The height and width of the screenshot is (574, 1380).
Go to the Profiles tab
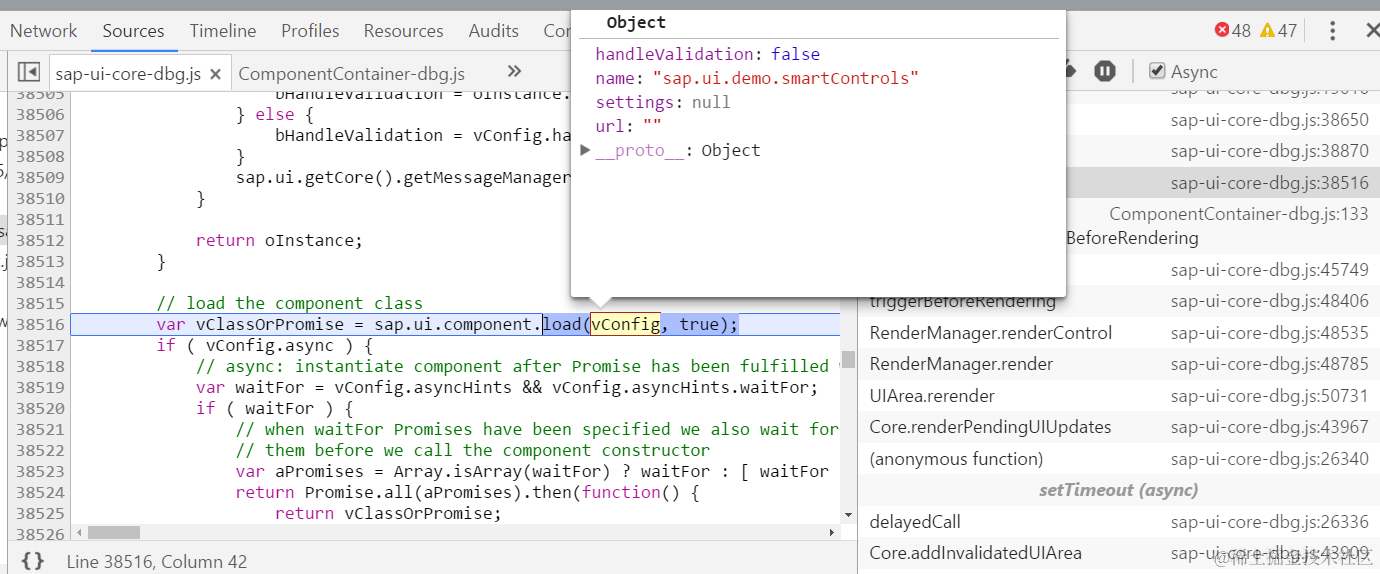(x=310, y=31)
